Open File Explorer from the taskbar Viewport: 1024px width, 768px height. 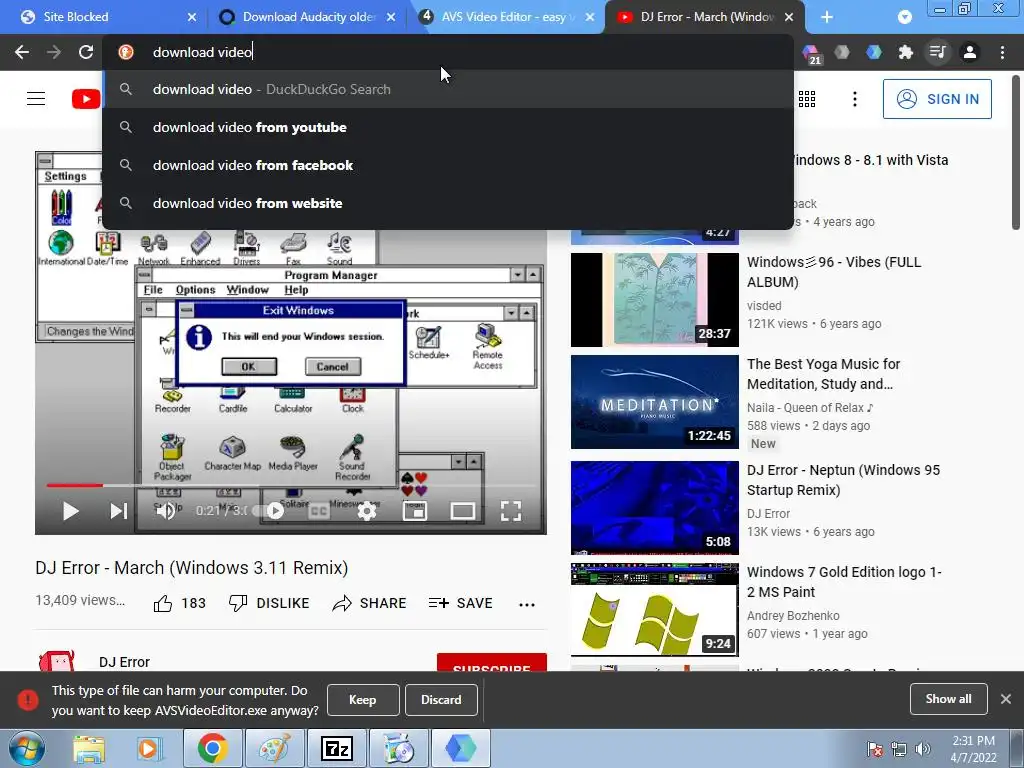[x=89, y=748]
